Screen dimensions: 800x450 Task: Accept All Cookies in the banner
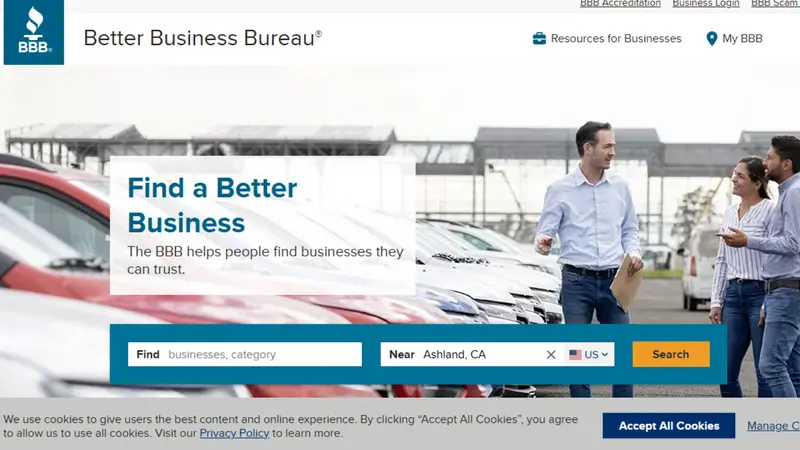point(669,426)
